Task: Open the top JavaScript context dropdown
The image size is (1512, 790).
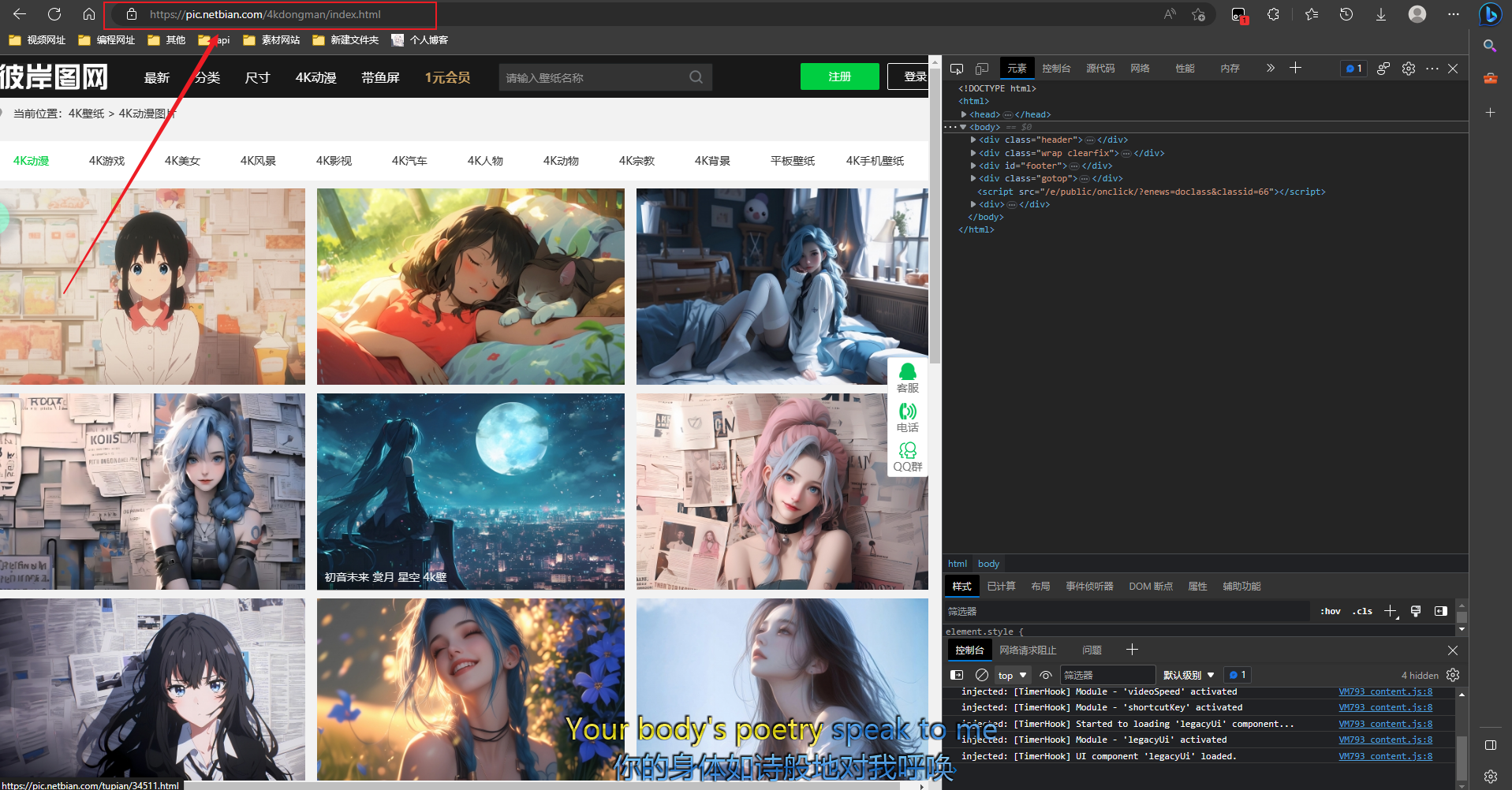Action: tap(1013, 675)
